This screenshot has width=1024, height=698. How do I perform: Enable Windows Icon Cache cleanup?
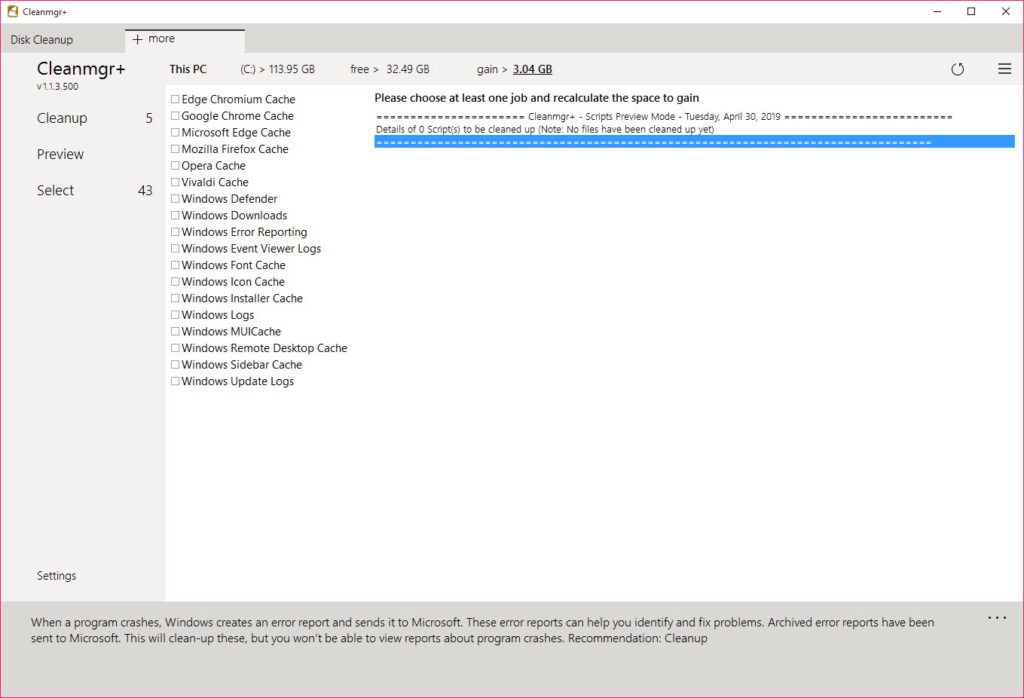[x=175, y=282]
